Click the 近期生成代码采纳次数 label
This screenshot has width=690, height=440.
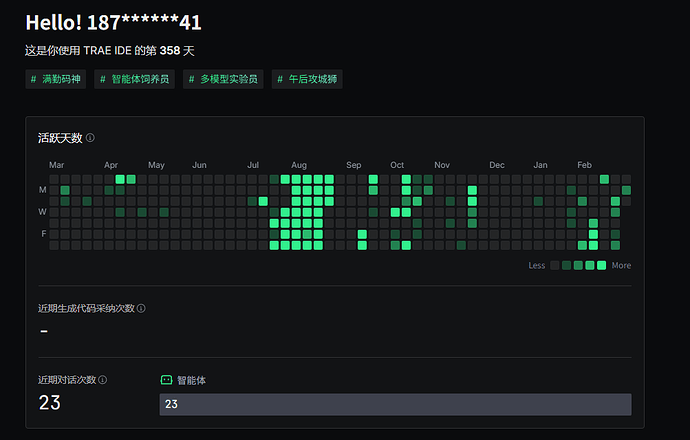coord(86,308)
